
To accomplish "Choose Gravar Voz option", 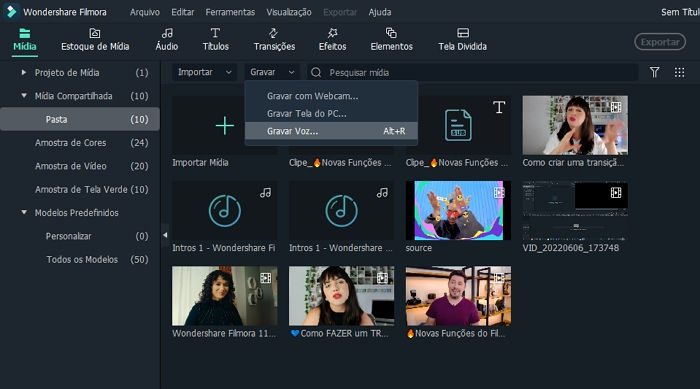I will [x=331, y=131].
